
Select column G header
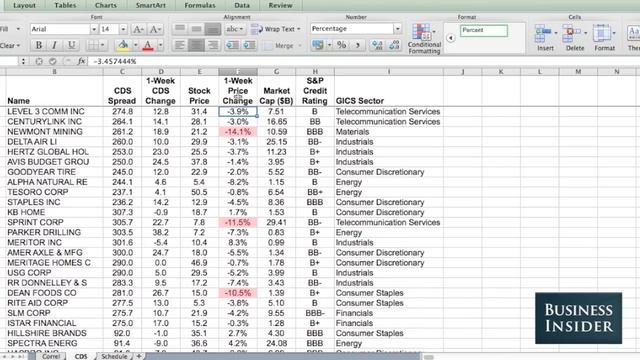(276, 72)
